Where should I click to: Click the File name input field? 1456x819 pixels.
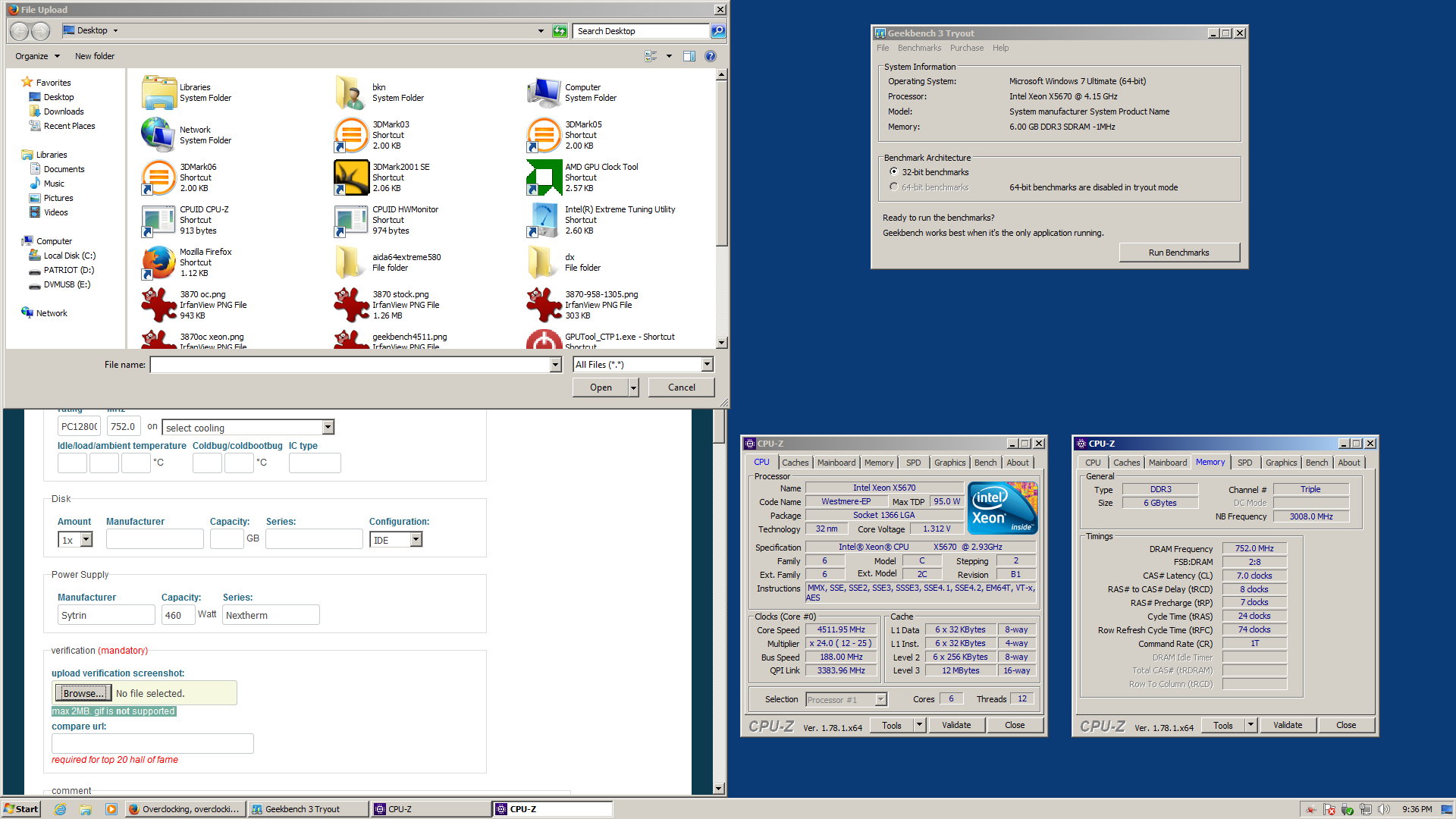[350, 366]
